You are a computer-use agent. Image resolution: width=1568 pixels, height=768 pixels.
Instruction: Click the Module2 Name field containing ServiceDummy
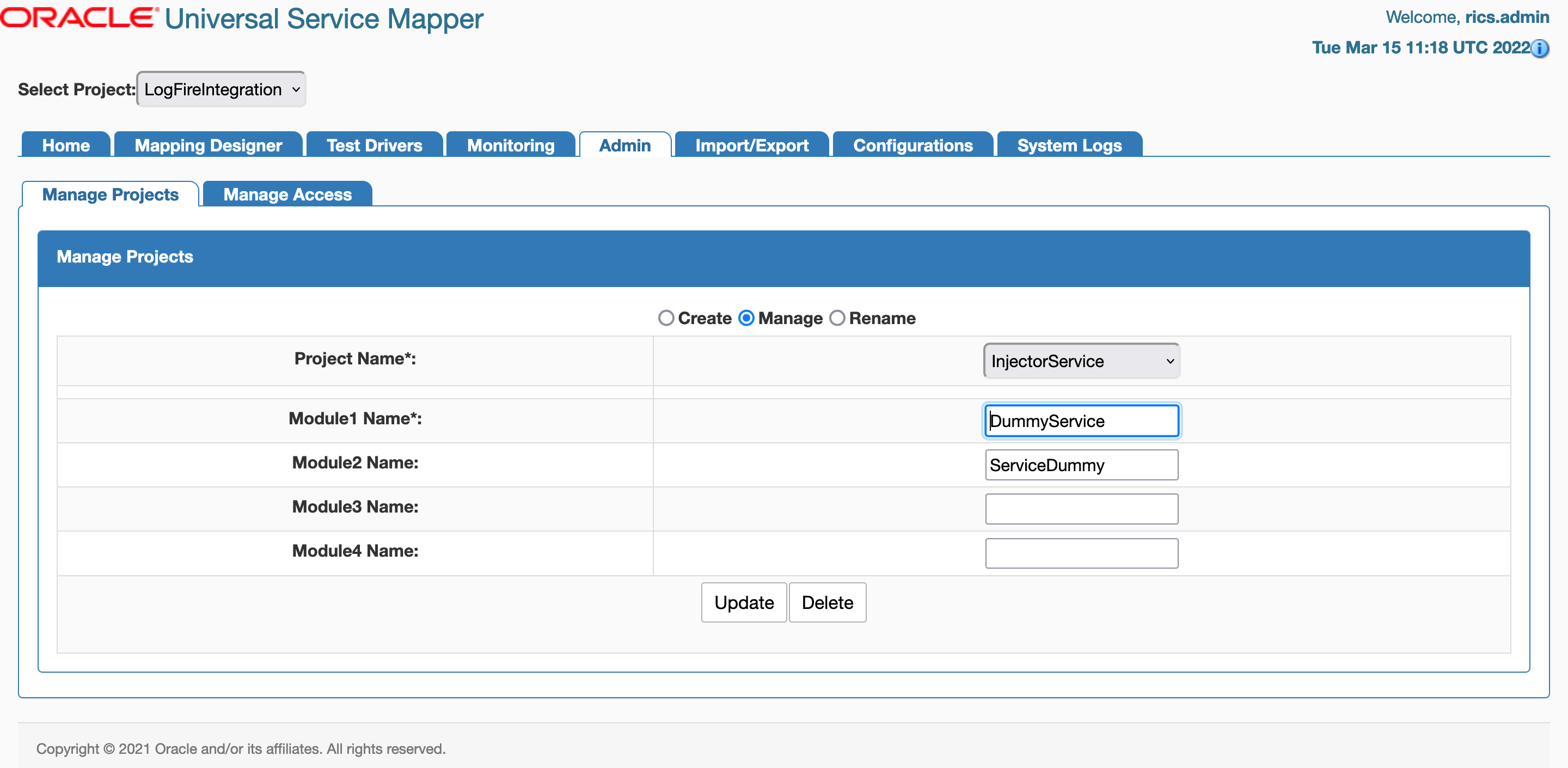(x=1081, y=465)
